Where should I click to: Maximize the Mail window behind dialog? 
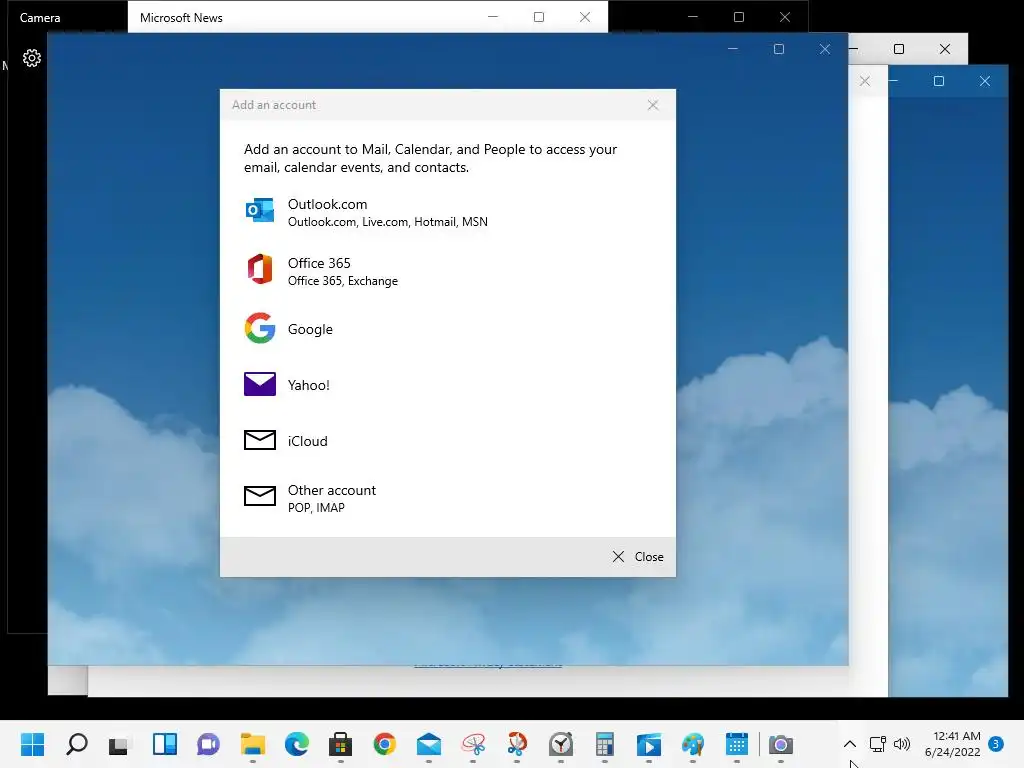(x=778, y=49)
